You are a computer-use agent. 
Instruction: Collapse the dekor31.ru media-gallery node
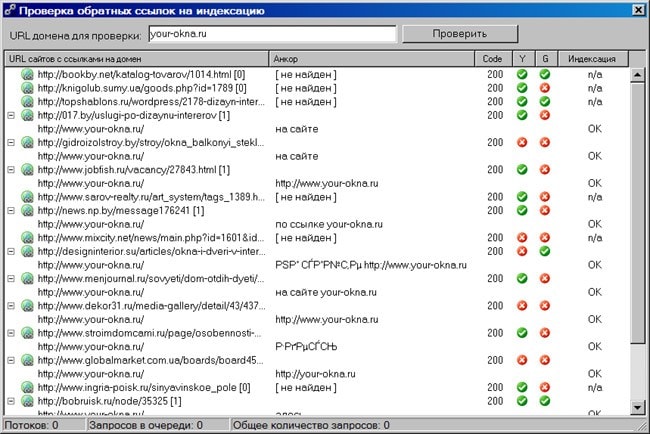[x=11, y=305]
